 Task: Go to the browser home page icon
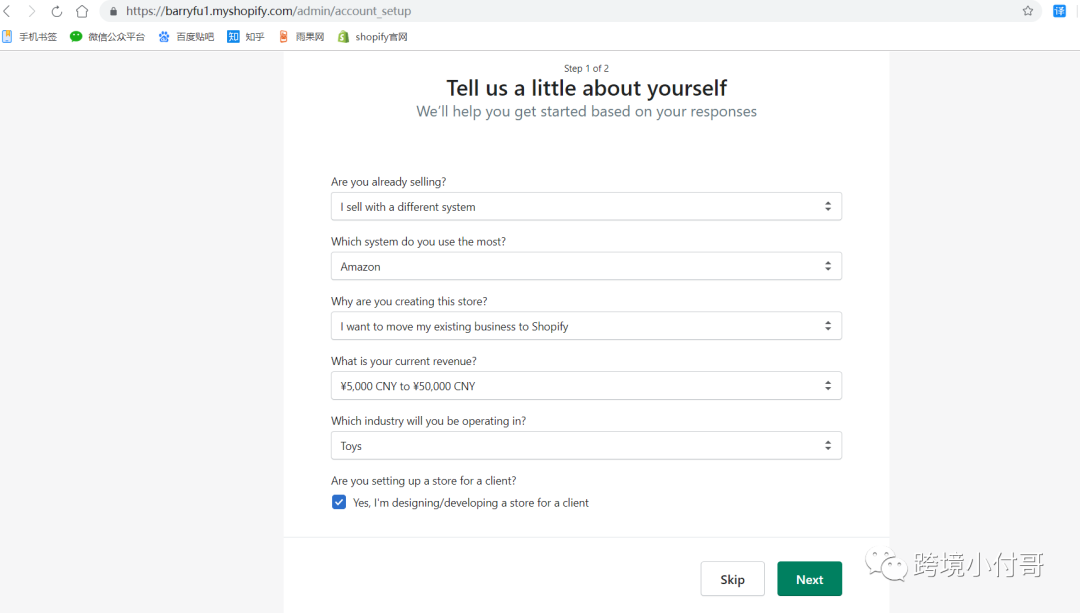pos(82,11)
